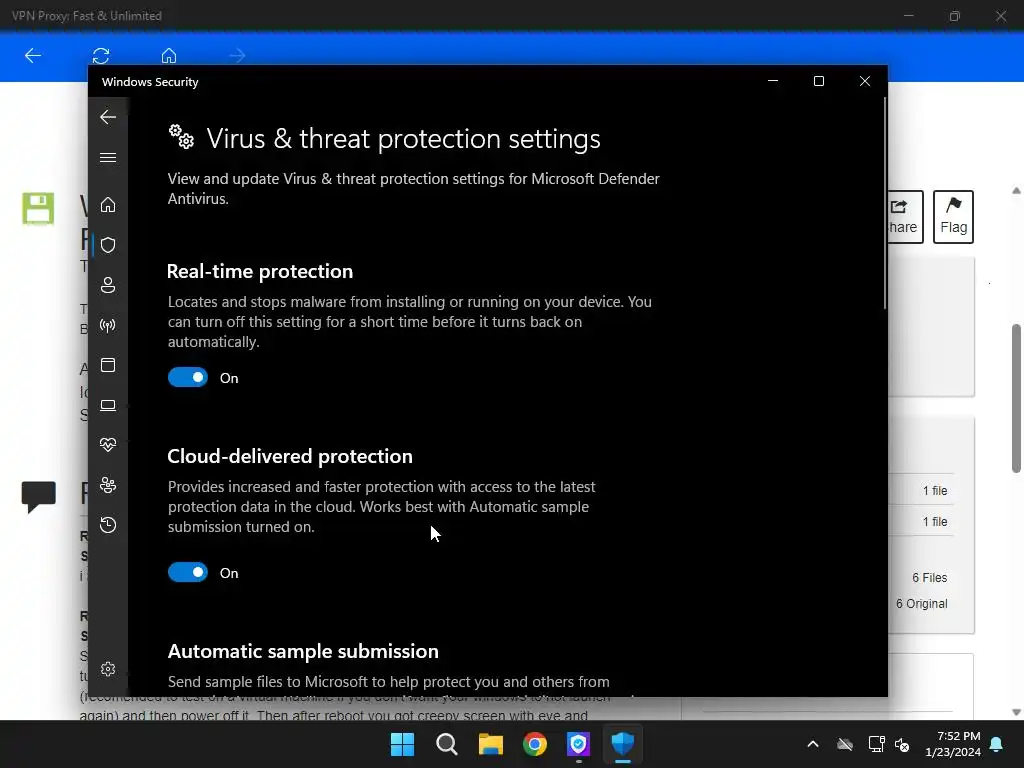Click "Real-time protection" heading
The height and width of the screenshot is (768, 1024).
click(260, 271)
